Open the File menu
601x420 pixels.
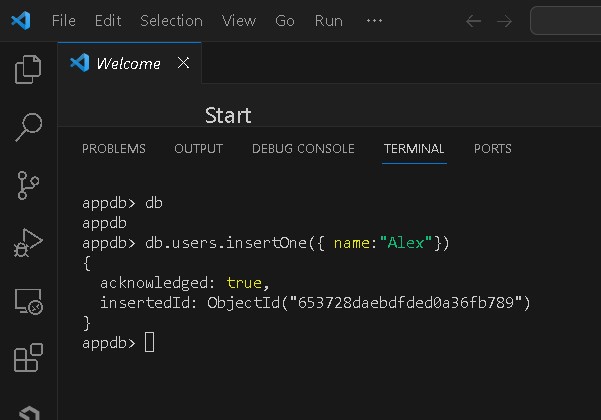(63, 21)
